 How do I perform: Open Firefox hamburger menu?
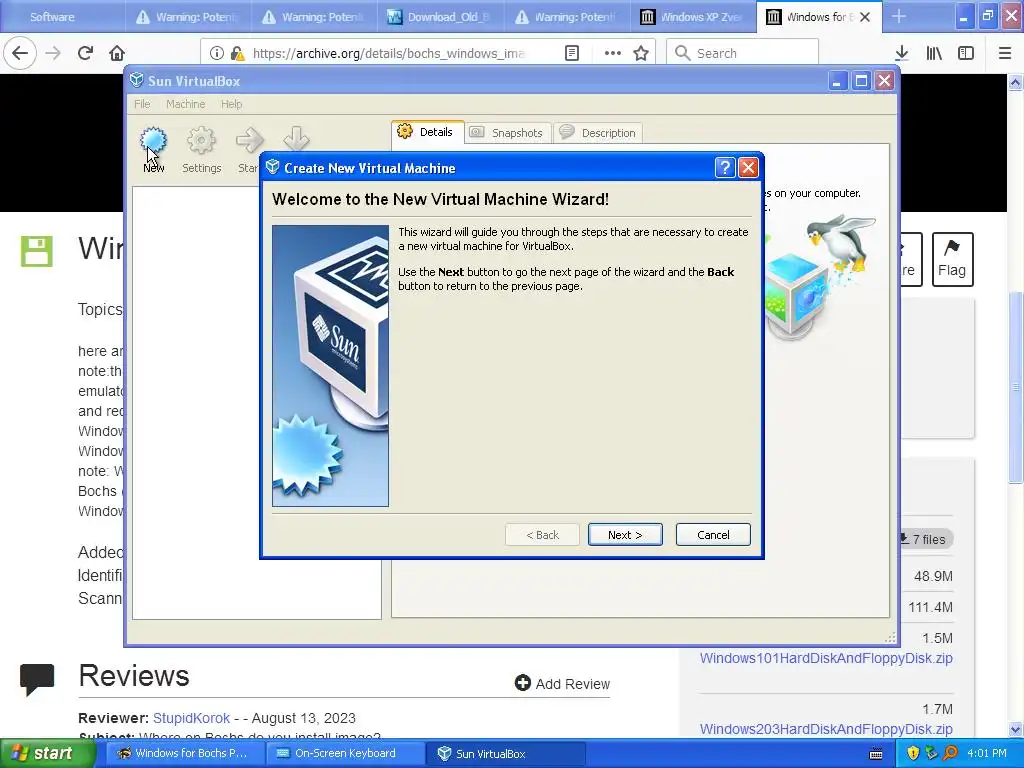point(1005,54)
